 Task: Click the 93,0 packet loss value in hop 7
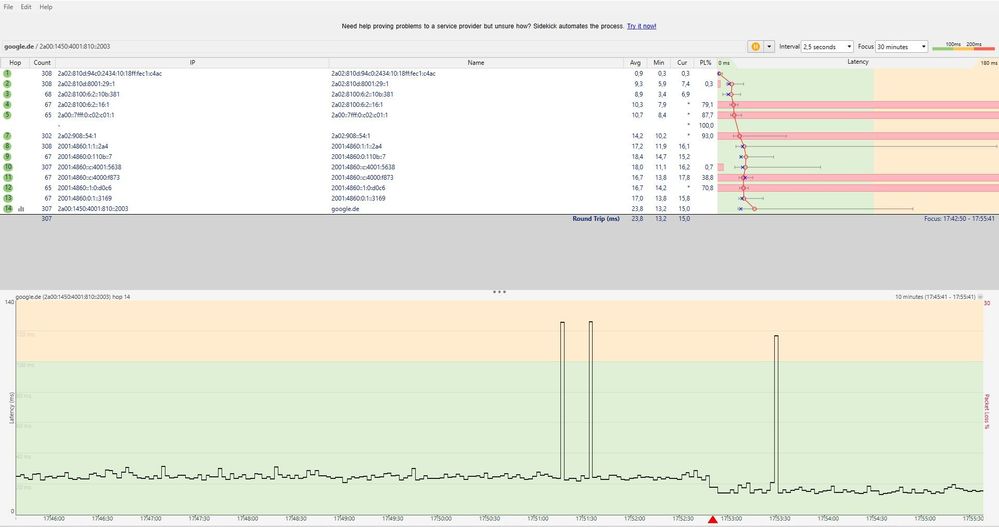[x=707, y=136]
